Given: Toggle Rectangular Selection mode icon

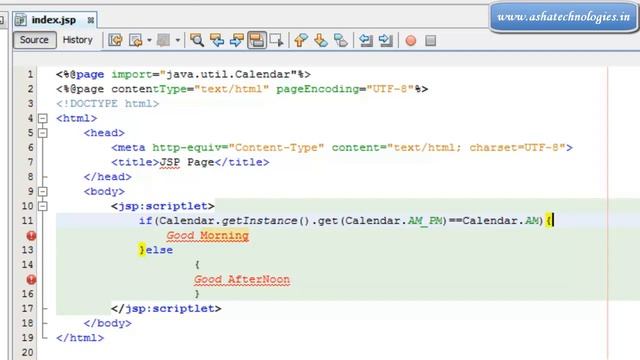Looking at the screenshot, I should tap(276, 40).
